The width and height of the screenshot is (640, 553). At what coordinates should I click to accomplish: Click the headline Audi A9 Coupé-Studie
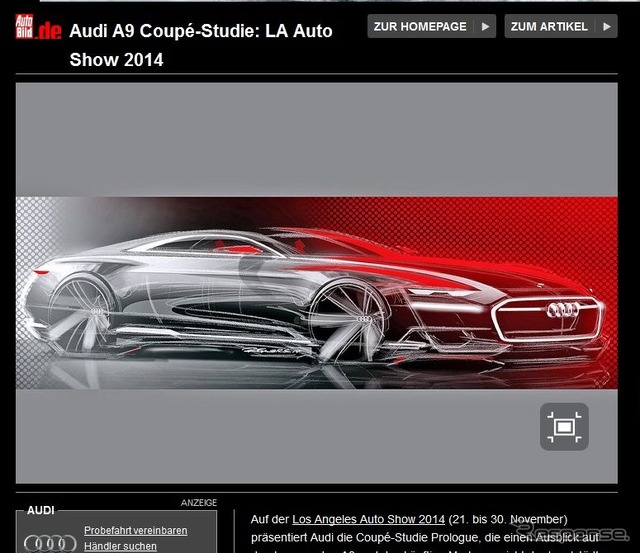click(x=201, y=45)
